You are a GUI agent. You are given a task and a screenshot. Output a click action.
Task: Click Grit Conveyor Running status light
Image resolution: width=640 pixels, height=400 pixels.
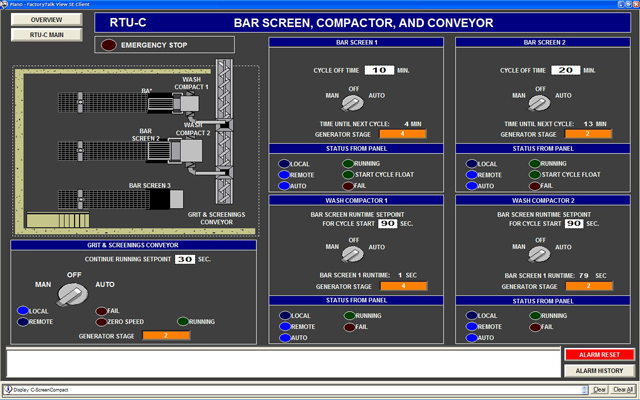[182, 322]
